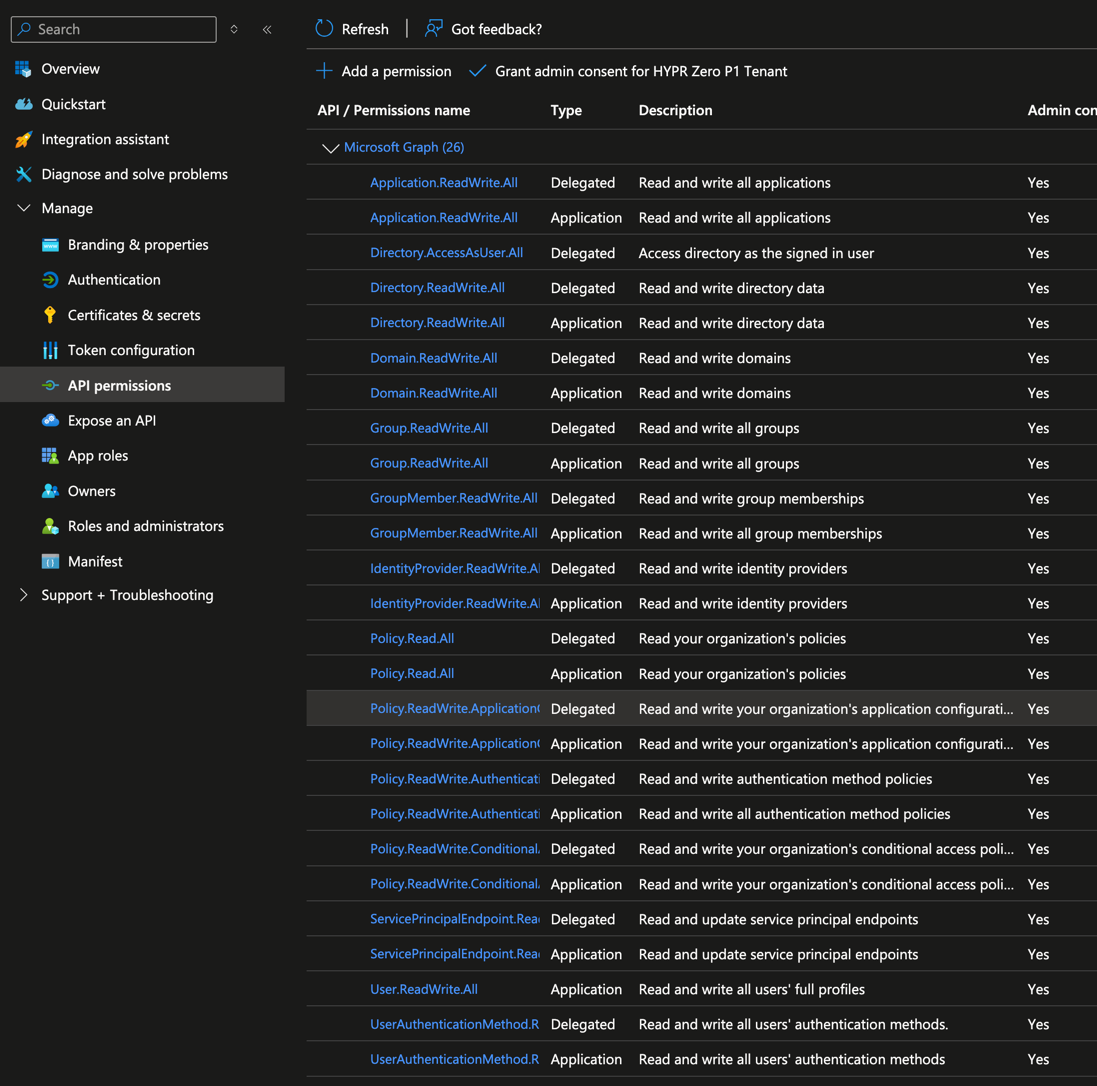Viewport: 1097px width, 1086px height.
Task: Open the Owners page
Action: (92, 491)
